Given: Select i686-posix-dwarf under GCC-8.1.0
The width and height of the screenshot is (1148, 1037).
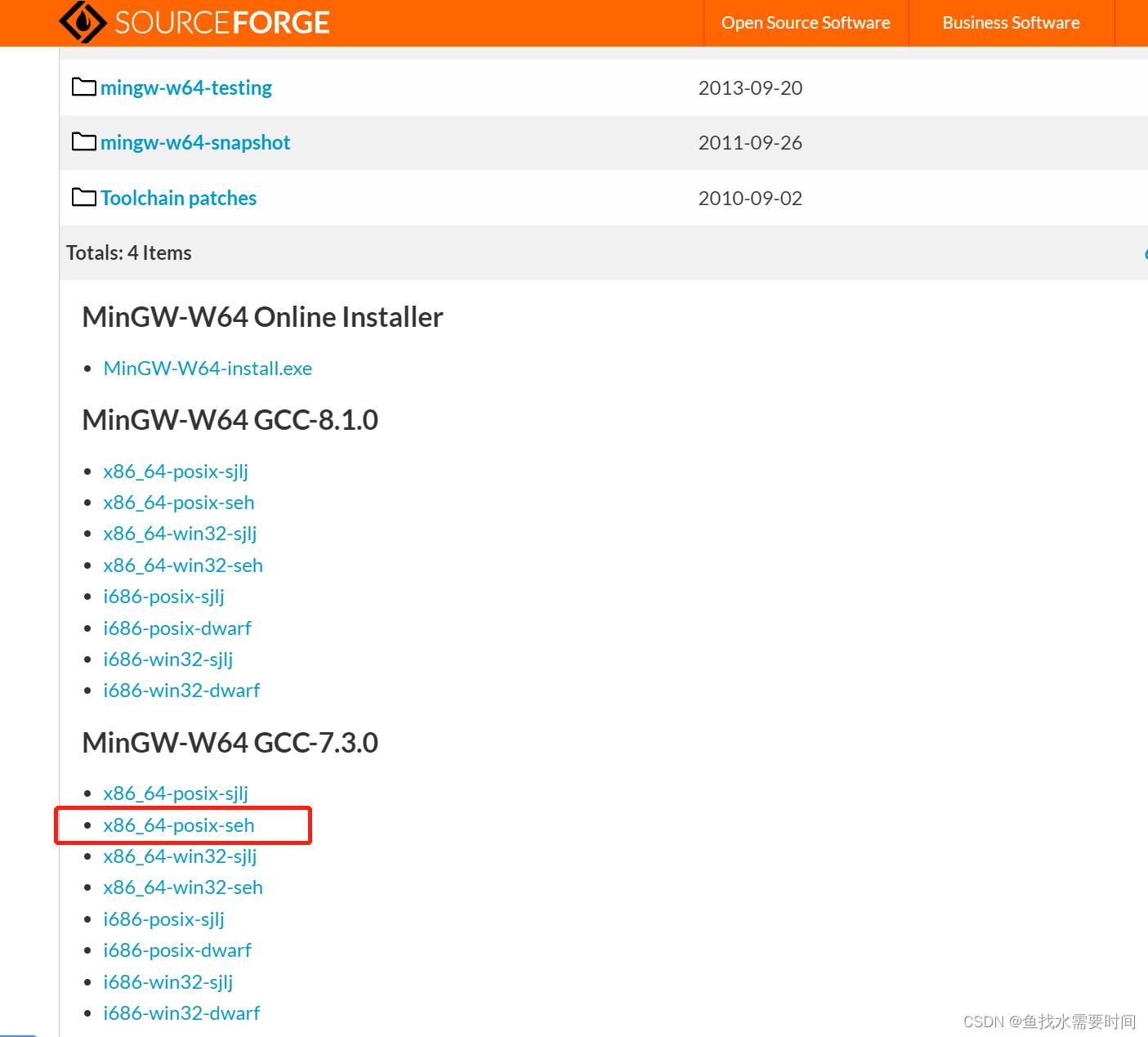Looking at the screenshot, I should [x=177, y=628].
